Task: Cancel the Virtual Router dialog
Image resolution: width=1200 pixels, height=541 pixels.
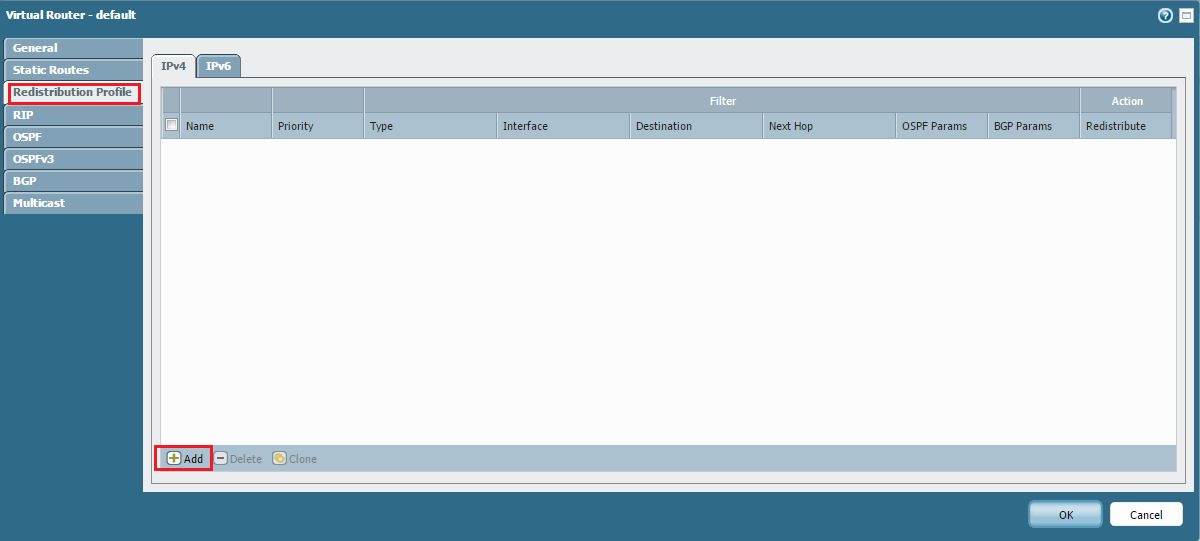Action: coord(1146,514)
